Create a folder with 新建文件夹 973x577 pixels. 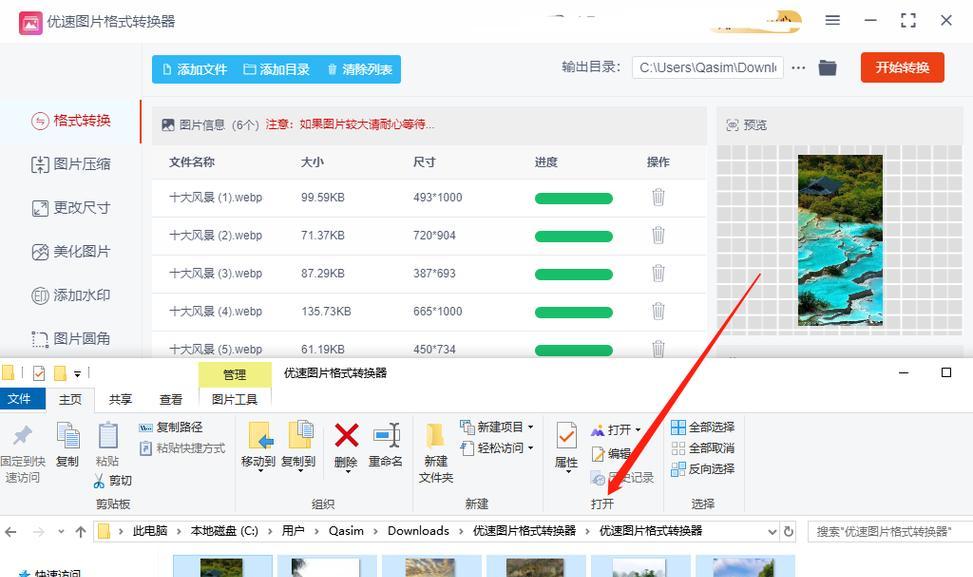tap(436, 454)
